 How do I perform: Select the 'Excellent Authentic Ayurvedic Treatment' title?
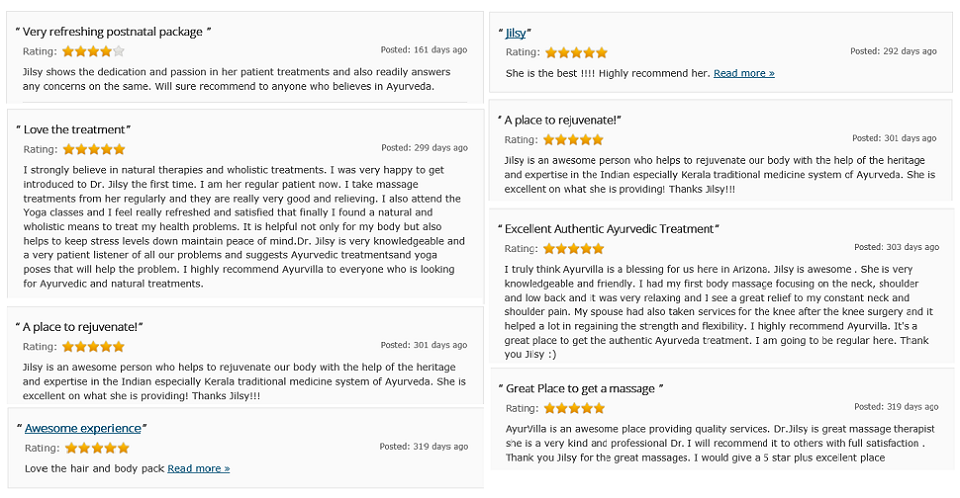[x=609, y=228]
